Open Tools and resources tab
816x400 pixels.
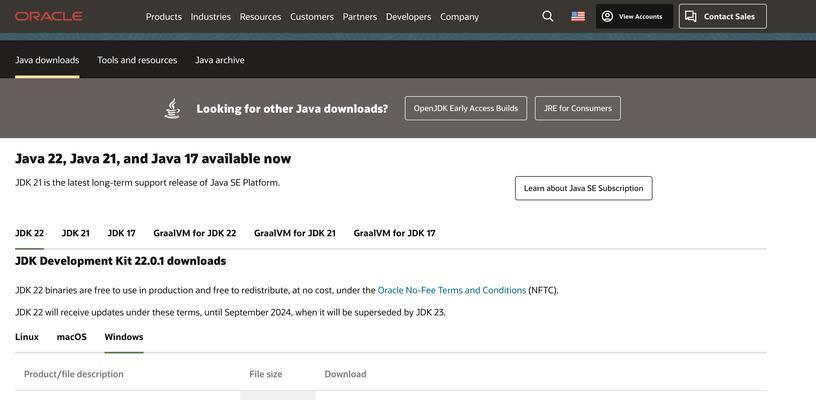point(137,60)
